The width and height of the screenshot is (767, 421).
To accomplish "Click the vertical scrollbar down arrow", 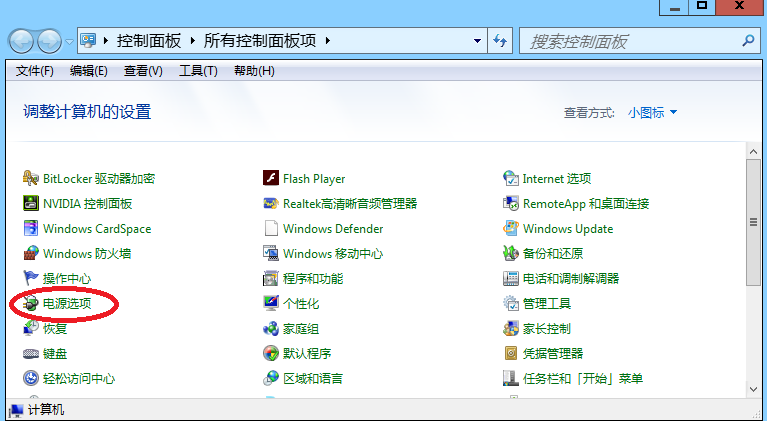I will tap(754, 389).
